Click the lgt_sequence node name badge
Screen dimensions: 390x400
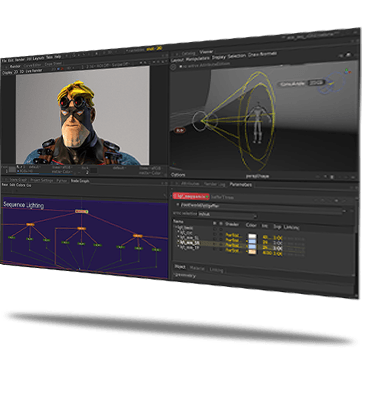[191, 197]
